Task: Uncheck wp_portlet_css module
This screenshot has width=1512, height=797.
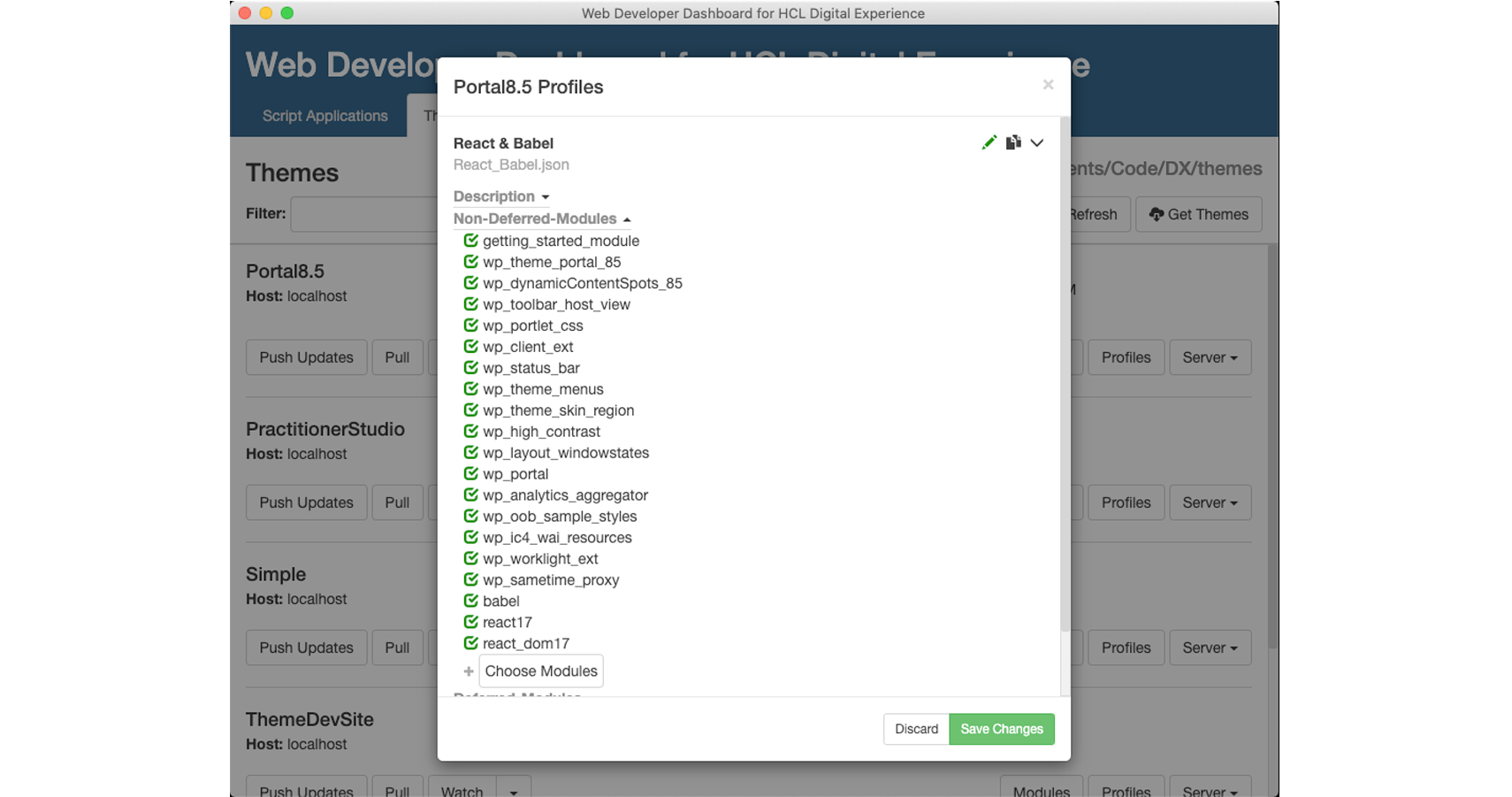Action: pyautogui.click(x=471, y=326)
